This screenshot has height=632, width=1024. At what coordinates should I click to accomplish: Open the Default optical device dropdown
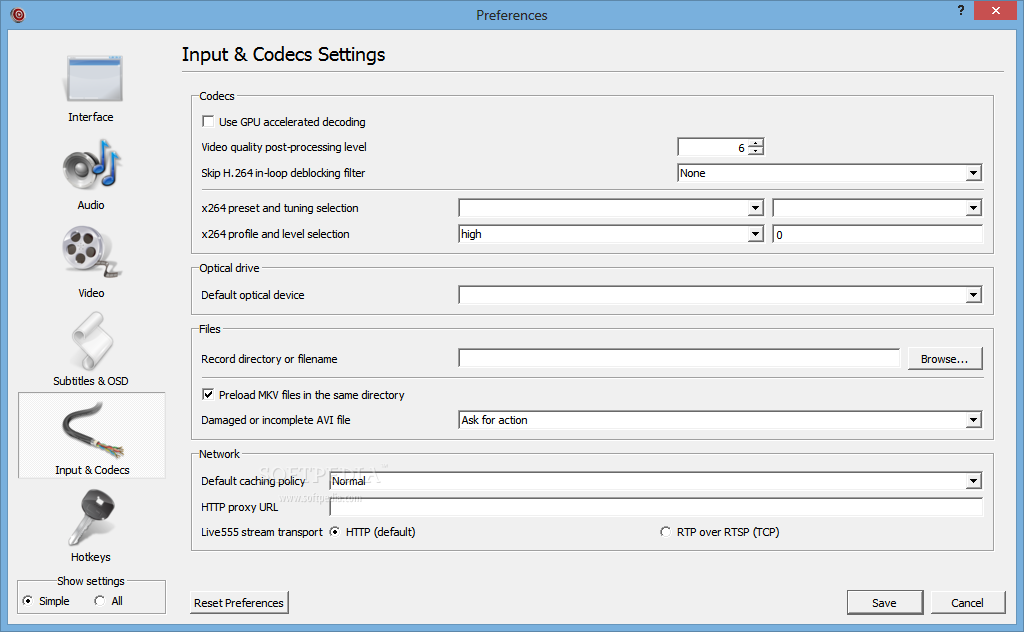[x=973, y=295]
